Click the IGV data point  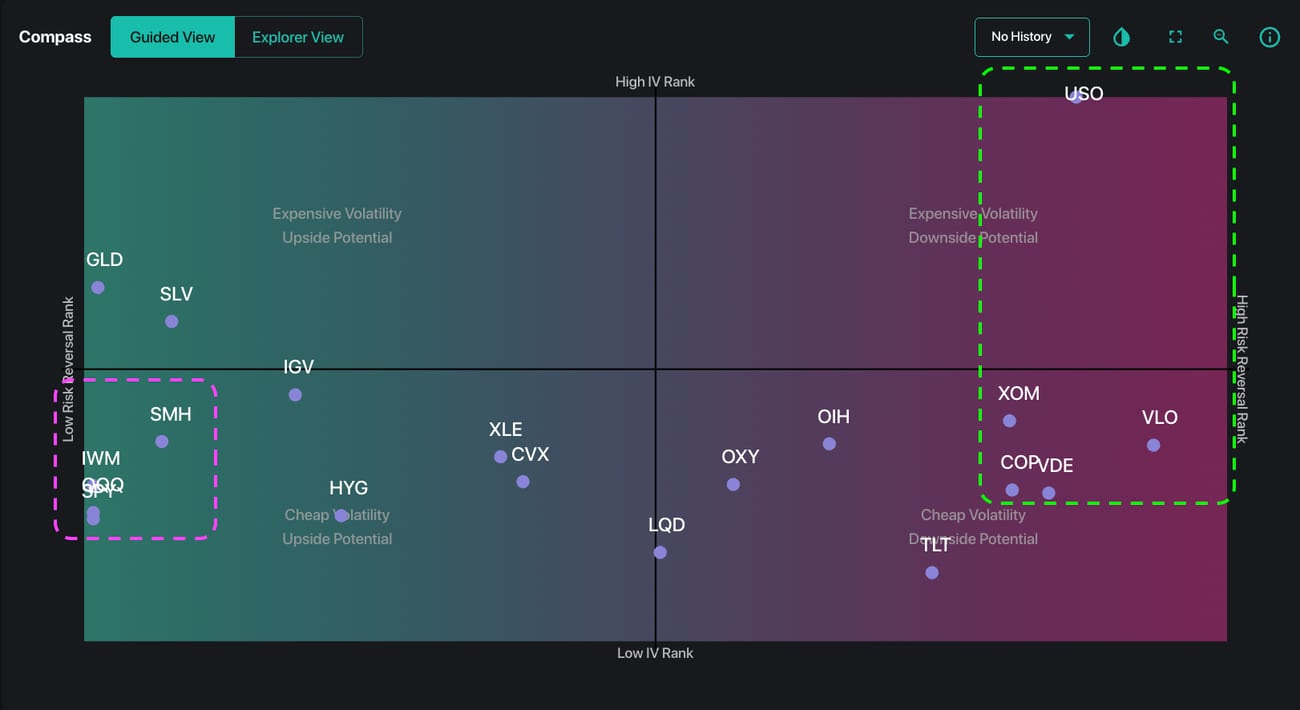click(295, 395)
